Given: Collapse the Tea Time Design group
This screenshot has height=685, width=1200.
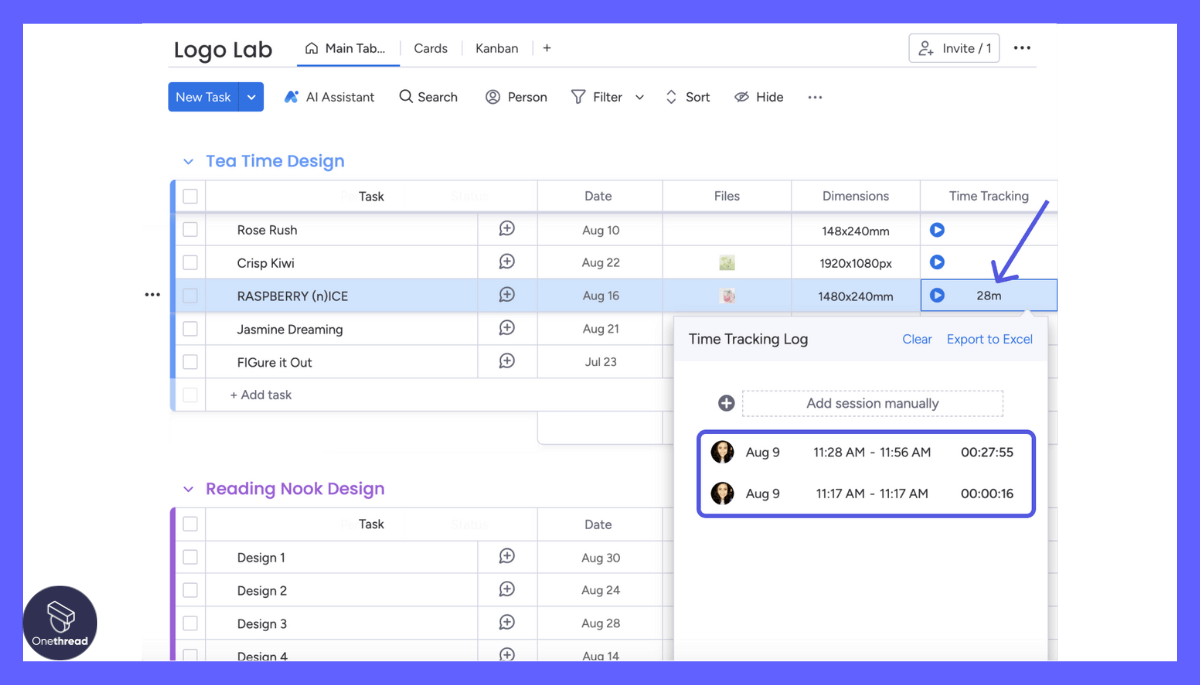Looking at the screenshot, I should (x=188, y=160).
